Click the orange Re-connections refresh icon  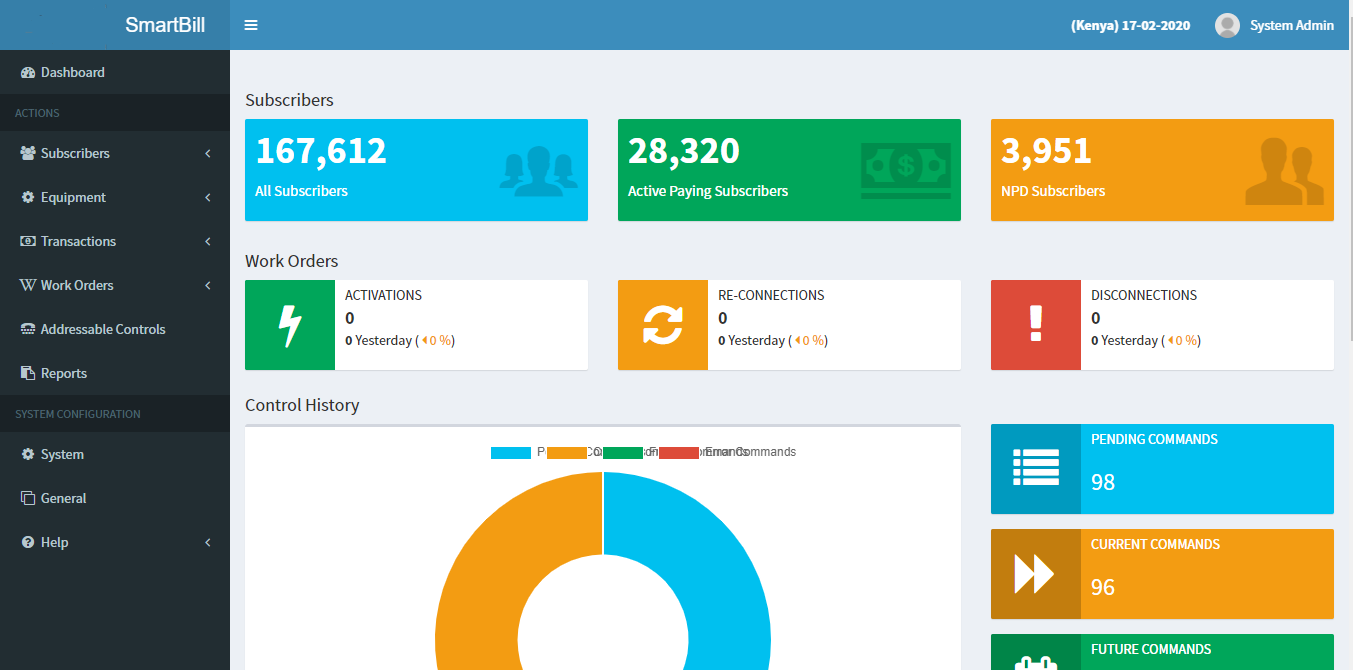tap(662, 325)
